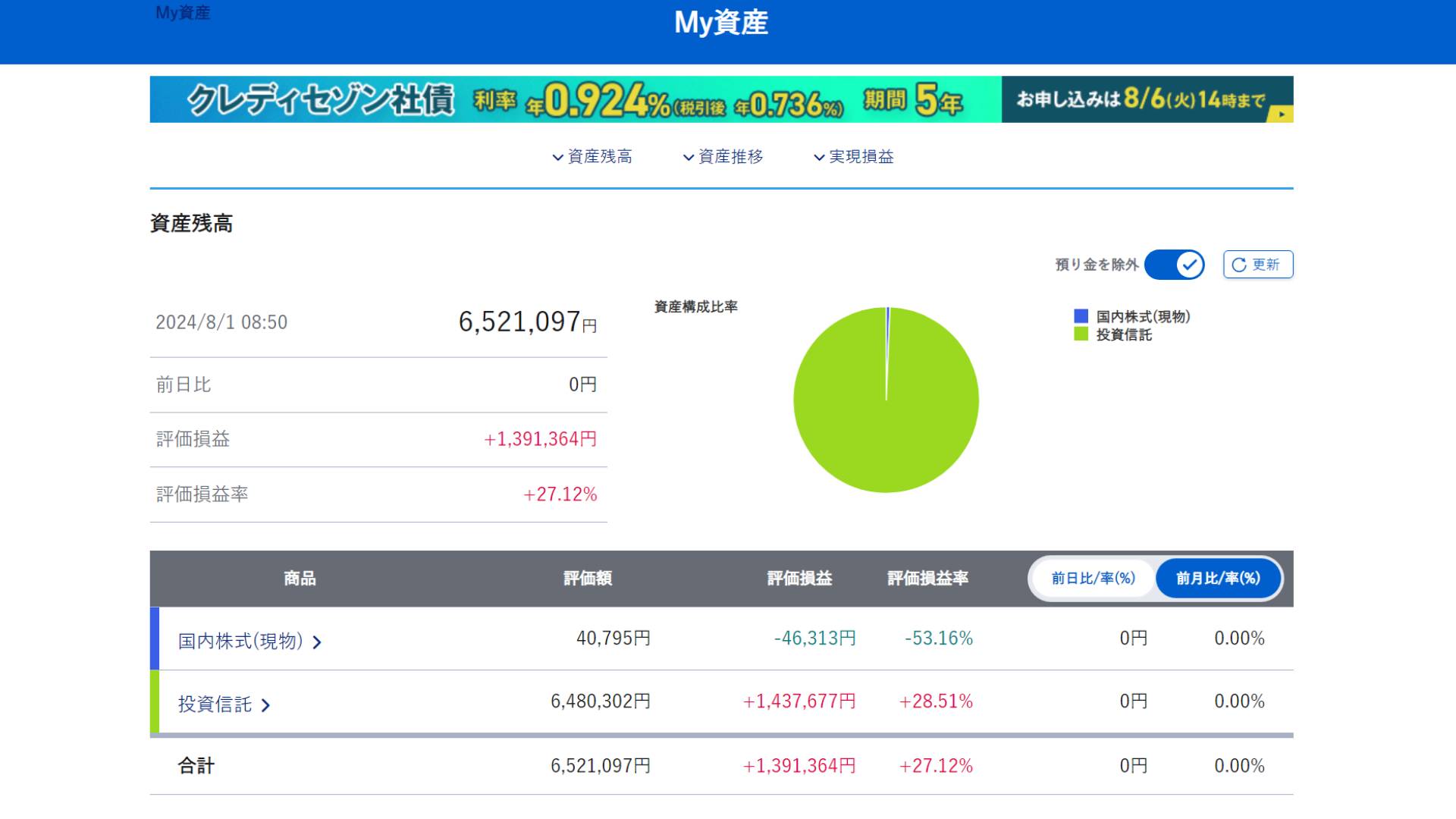
Task: Jump to the 実現損益 section
Action: point(854,157)
